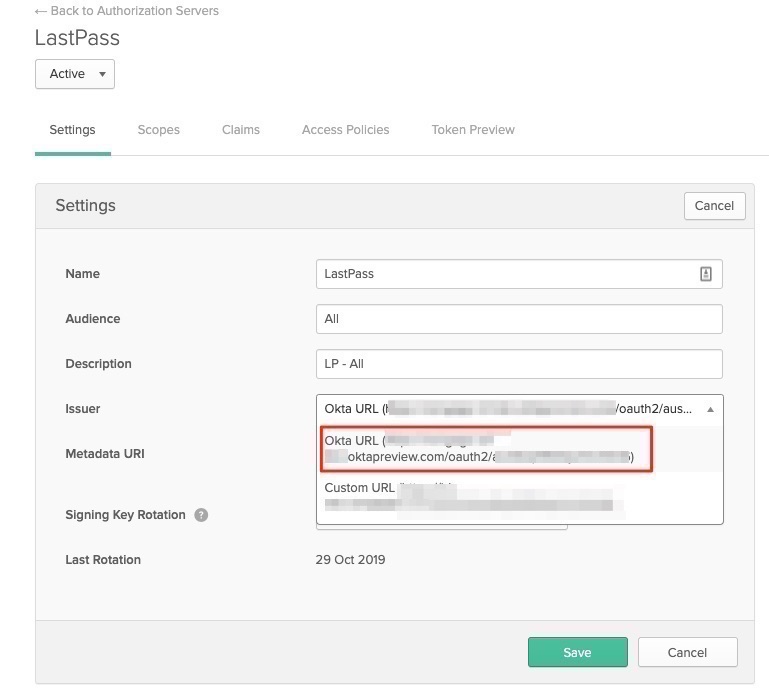This screenshot has width=769, height=689.
Task: Click the Issuer dropdown arrow
Action: tap(710, 409)
